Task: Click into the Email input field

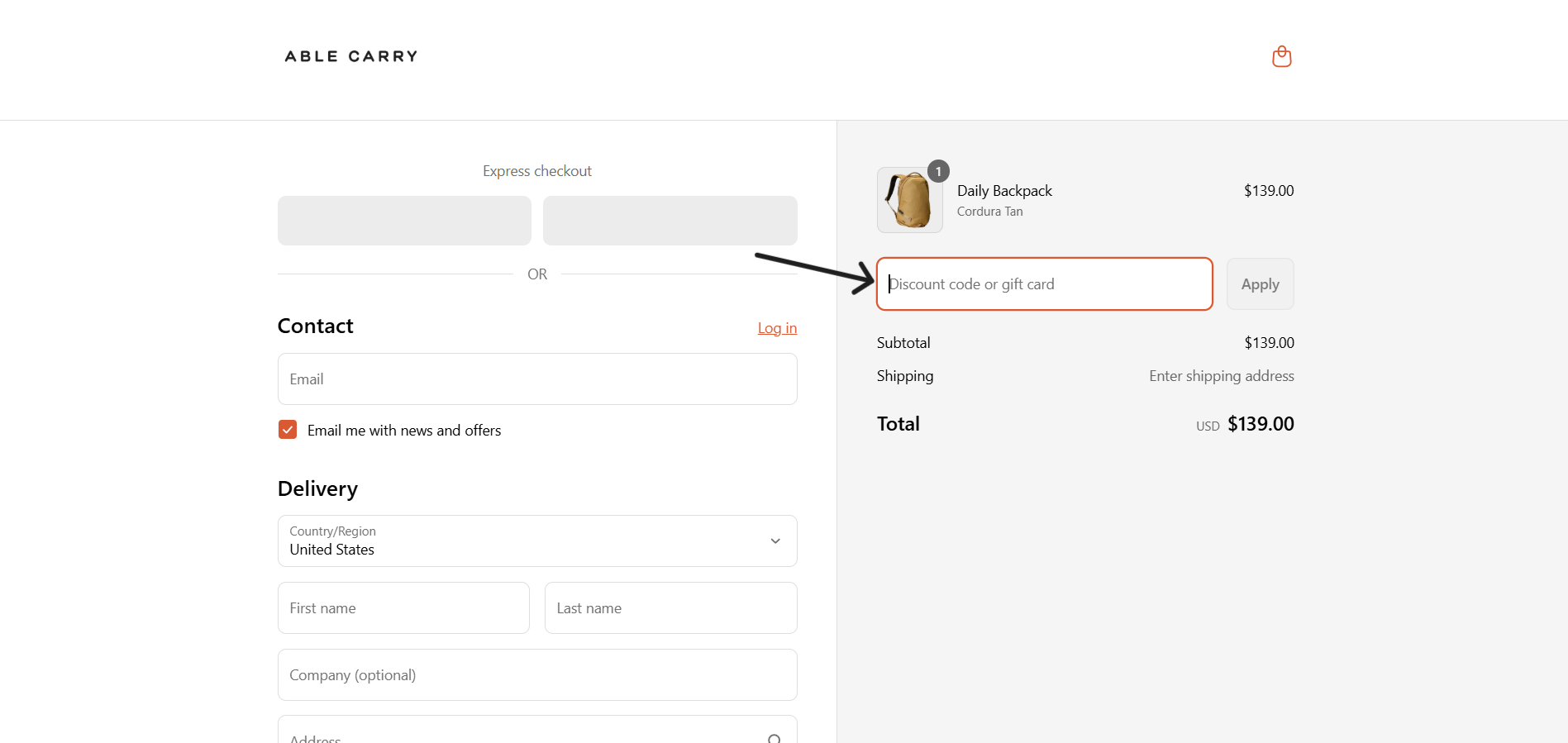Action: (x=537, y=379)
